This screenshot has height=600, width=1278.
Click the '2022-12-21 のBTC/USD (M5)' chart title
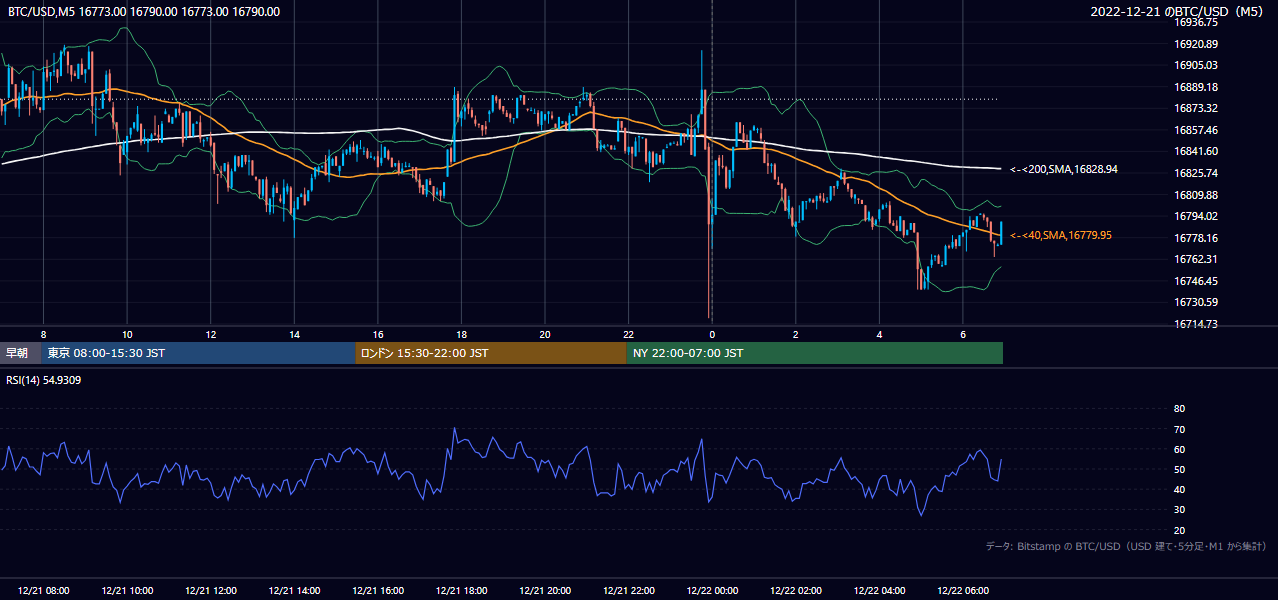coord(1179,11)
